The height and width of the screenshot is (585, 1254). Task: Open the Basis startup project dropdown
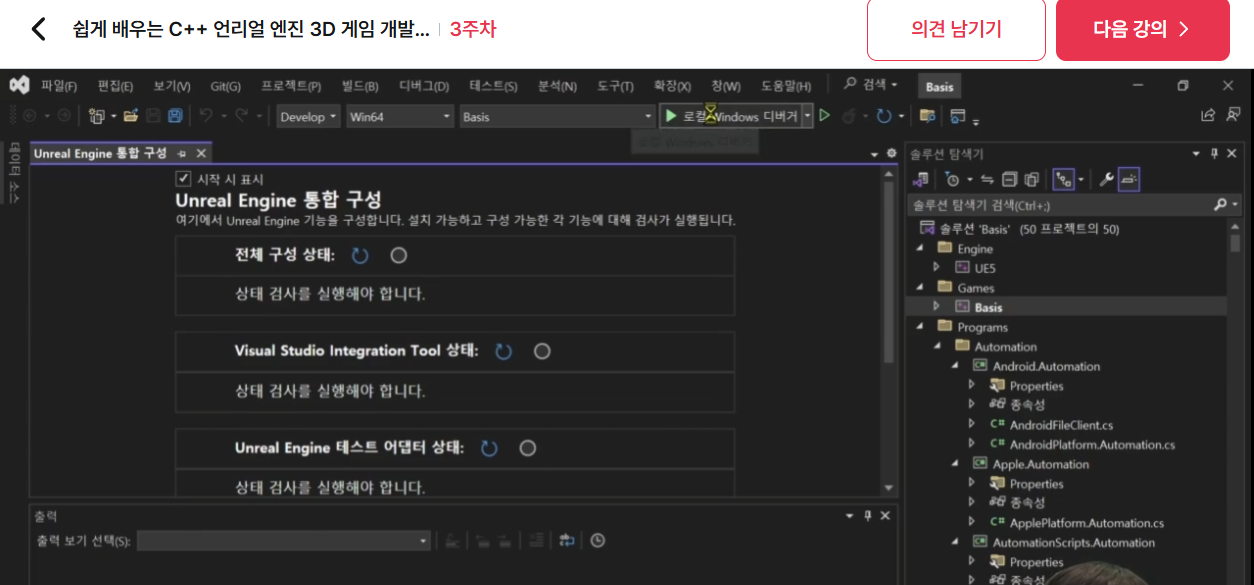pos(557,117)
